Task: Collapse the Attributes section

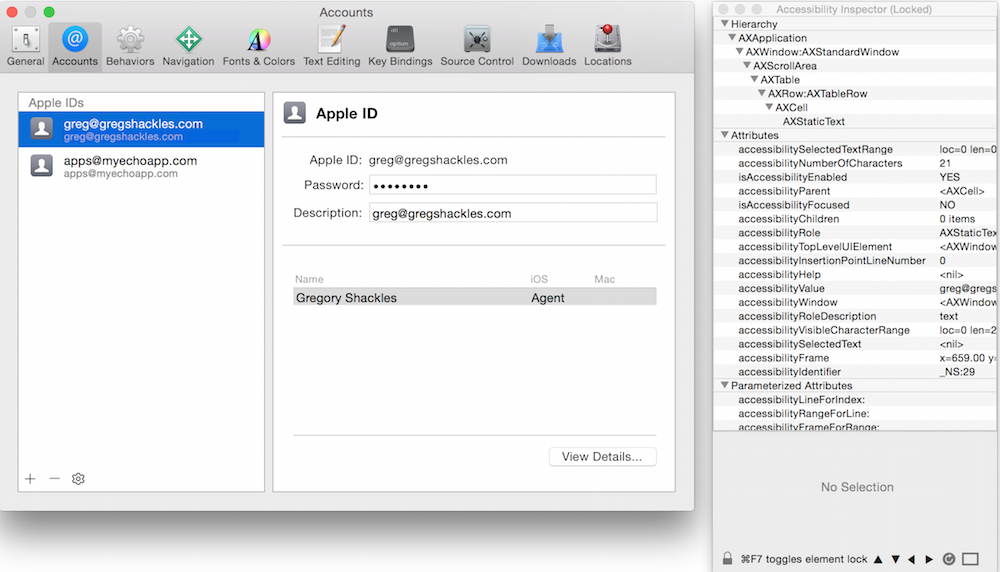Action: pos(724,135)
